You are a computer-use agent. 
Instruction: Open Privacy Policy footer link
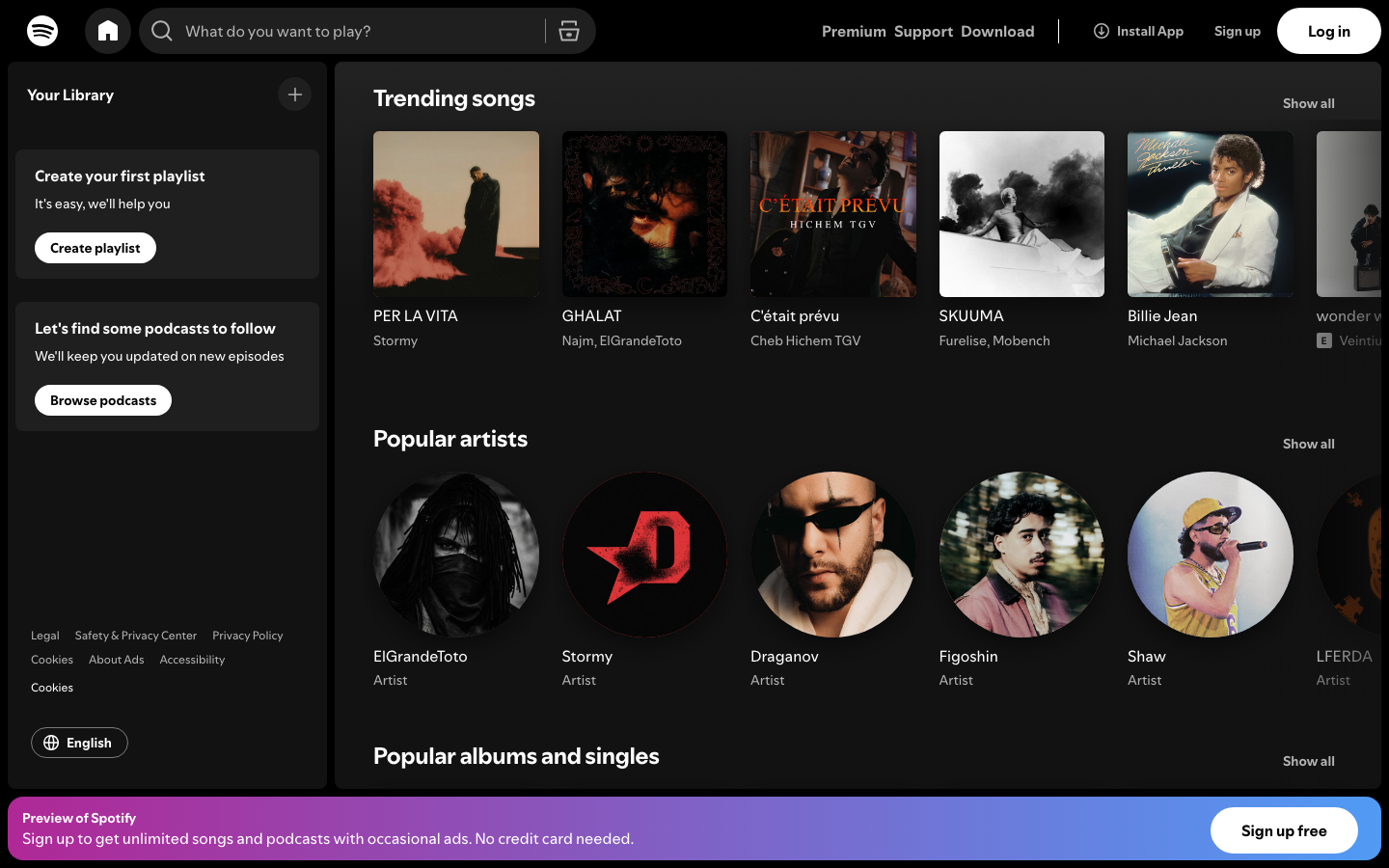[x=248, y=636]
